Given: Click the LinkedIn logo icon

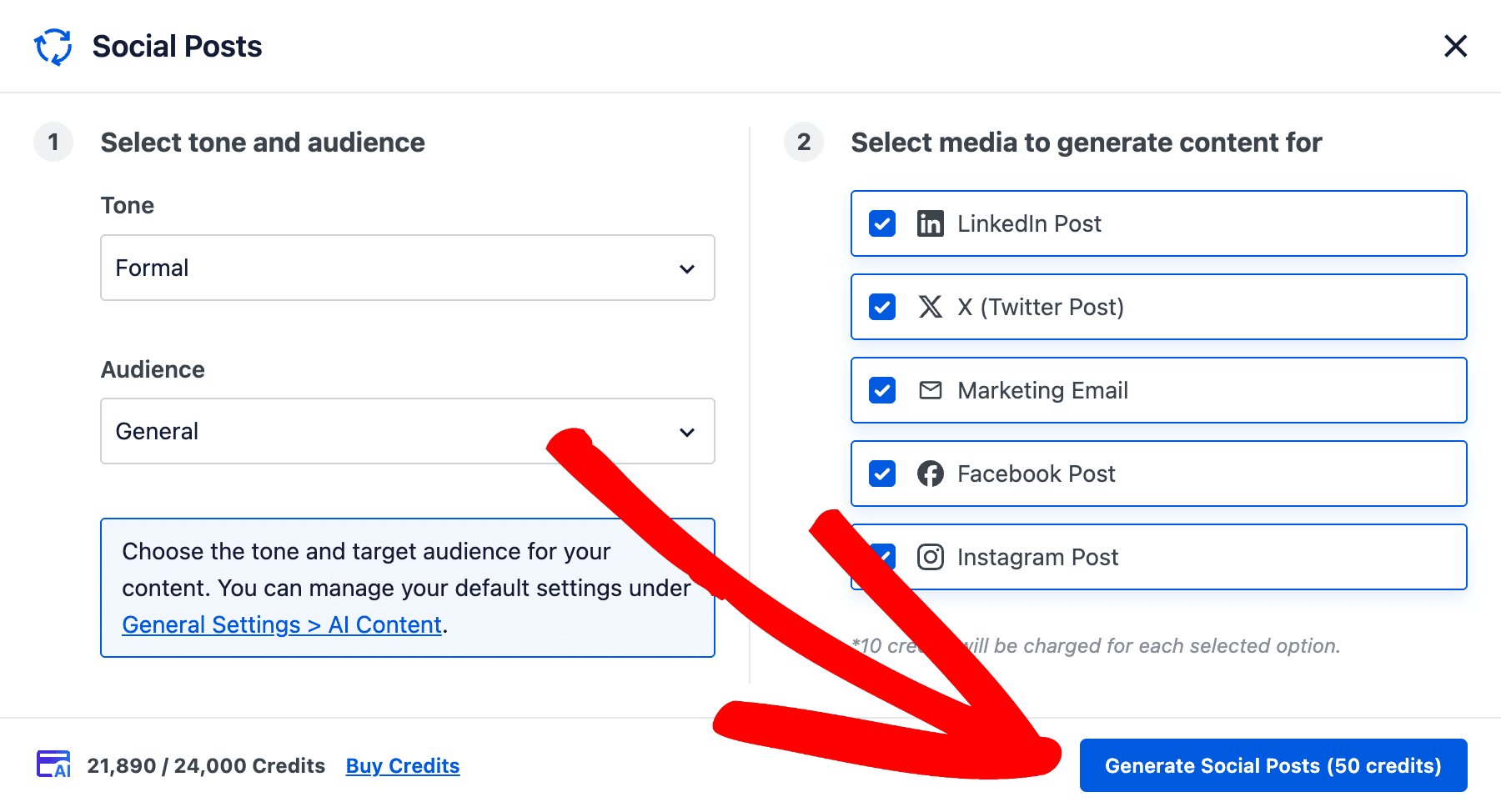Looking at the screenshot, I should (931, 223).
